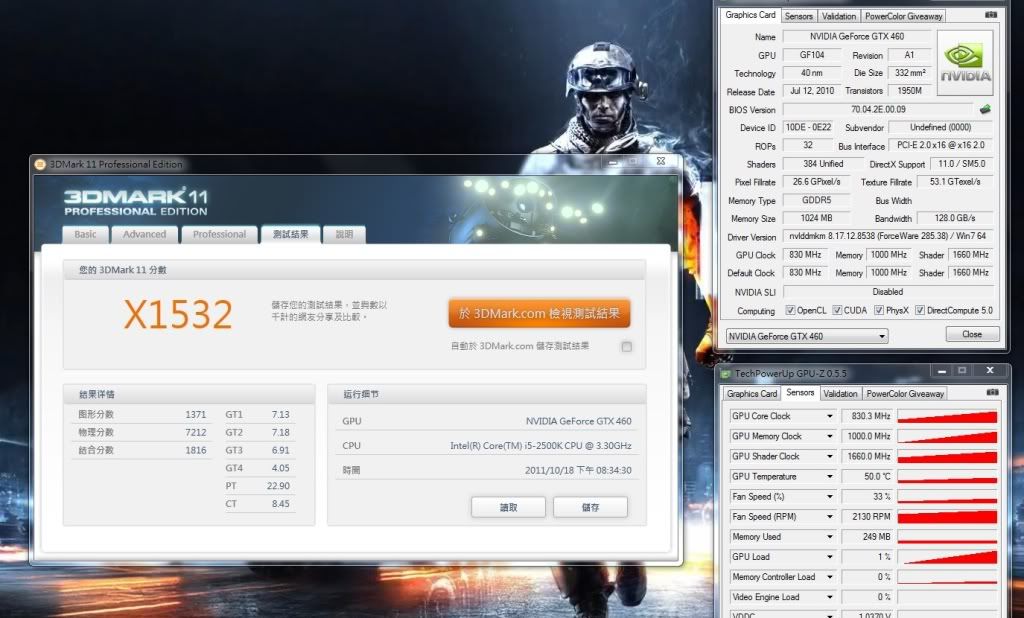The height and width of the screenshot is (618, 1024).
Task: Open the Professional tab in 3DMark 11
Action: point(219,235)
